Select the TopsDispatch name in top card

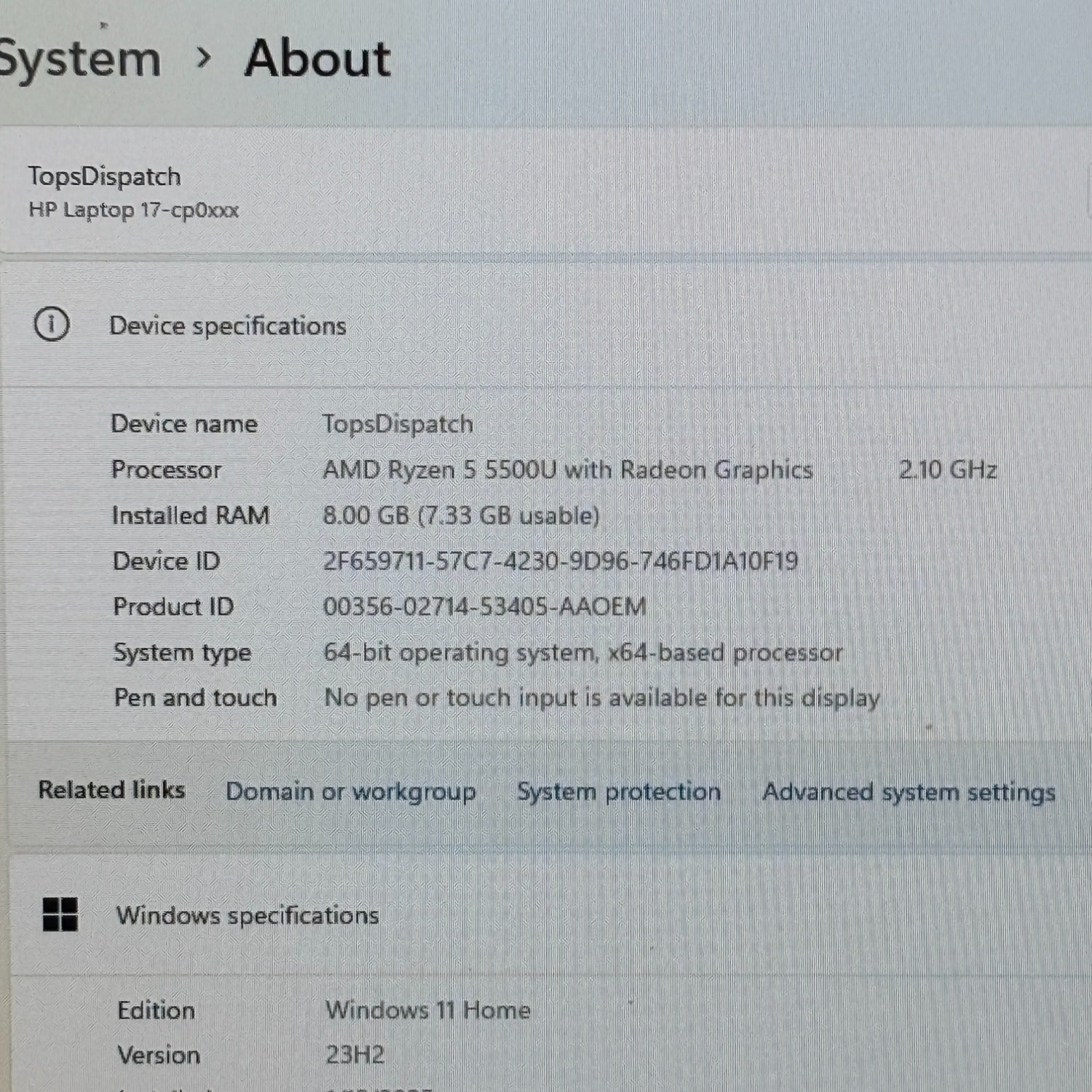(104, 176)
